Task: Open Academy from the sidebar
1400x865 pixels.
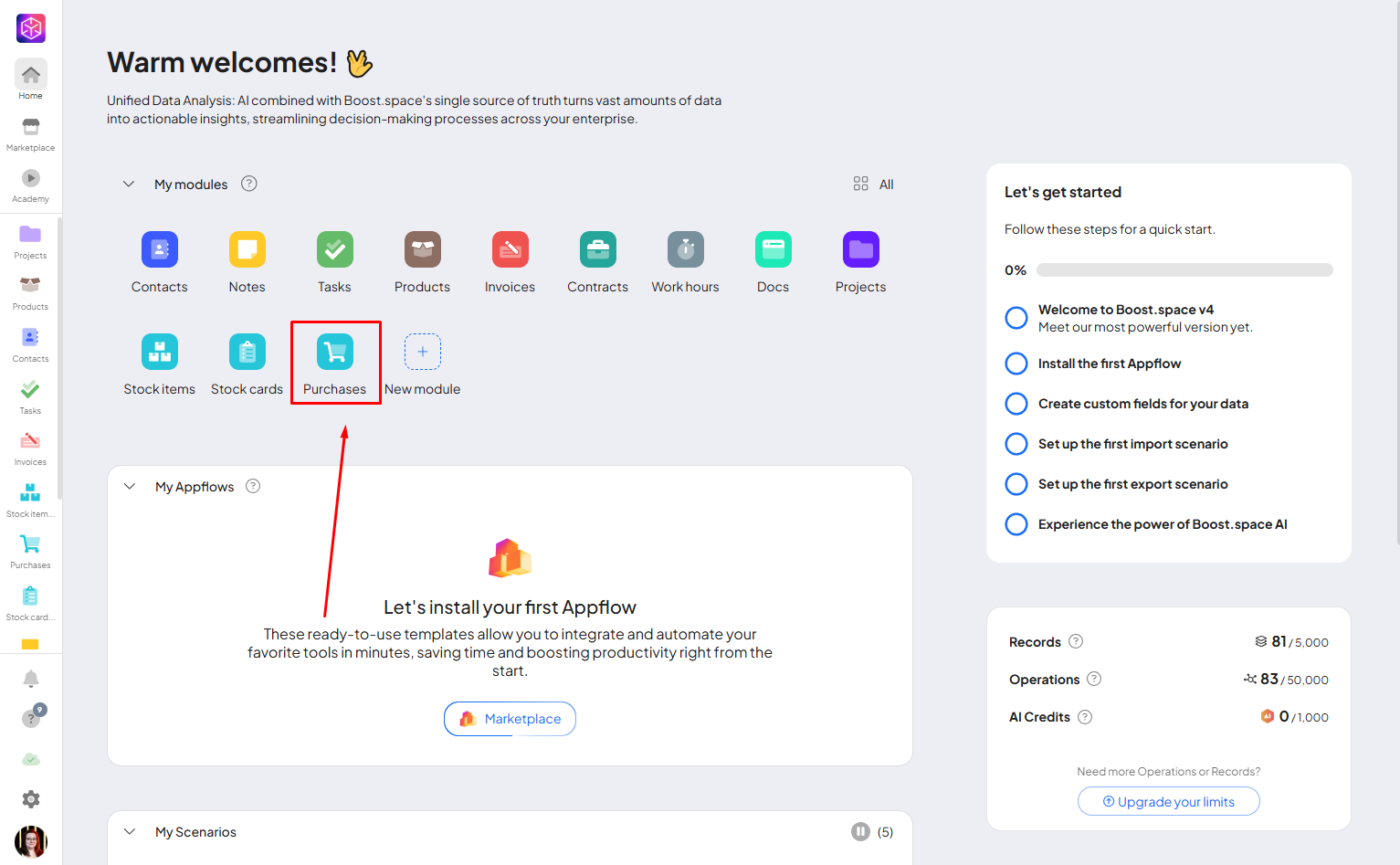Action: point(31,184)
